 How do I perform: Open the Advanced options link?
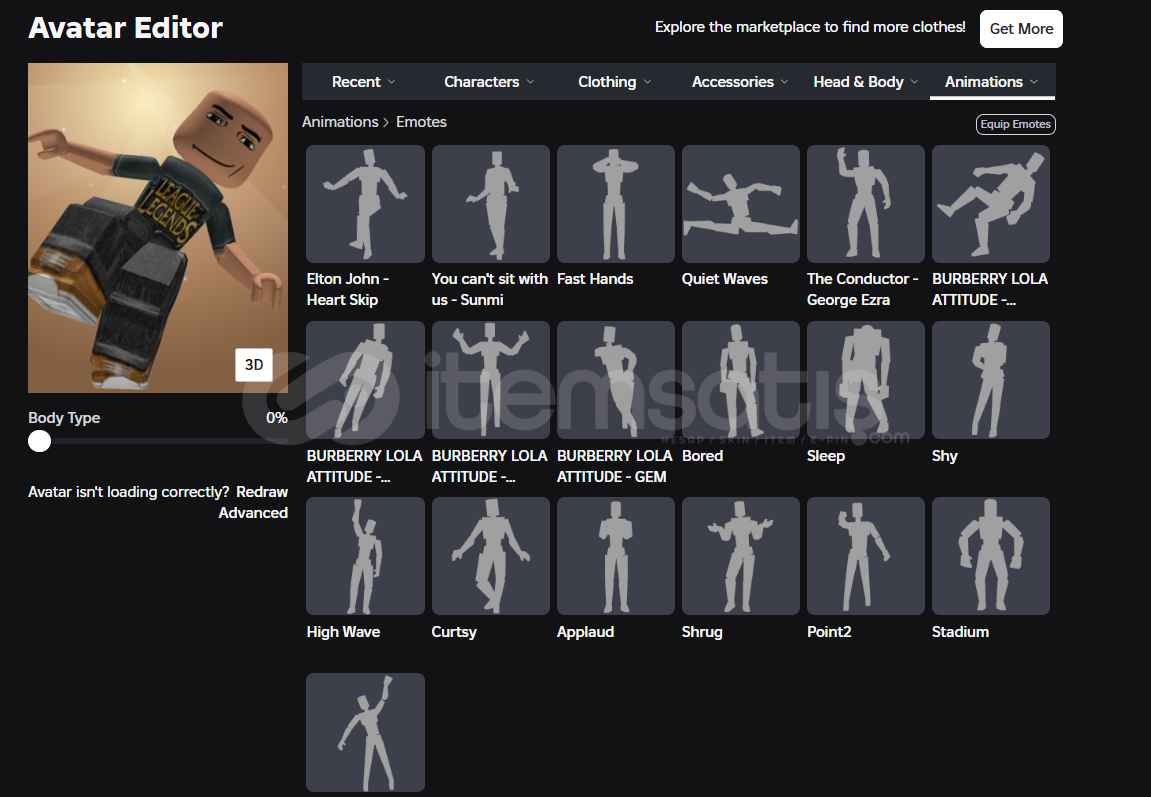[x=253, y=512]
